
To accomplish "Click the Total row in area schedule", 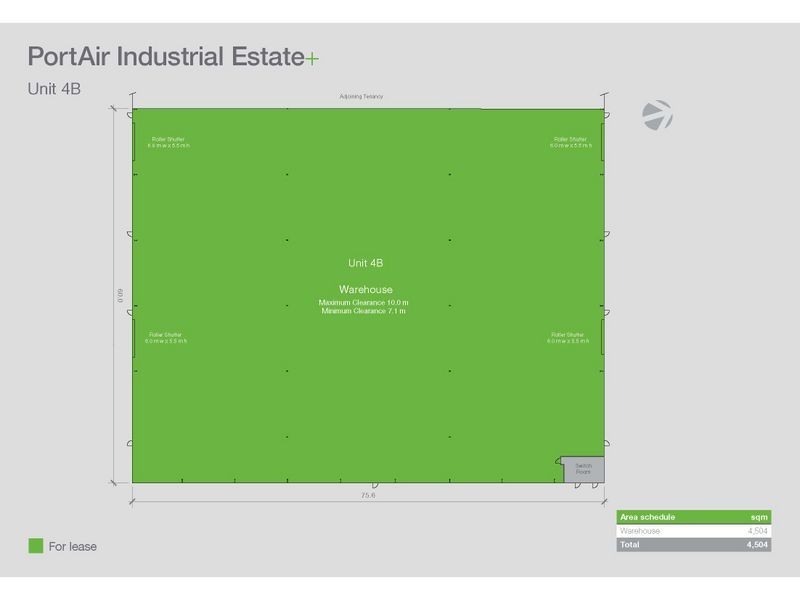I will point(694,546).
